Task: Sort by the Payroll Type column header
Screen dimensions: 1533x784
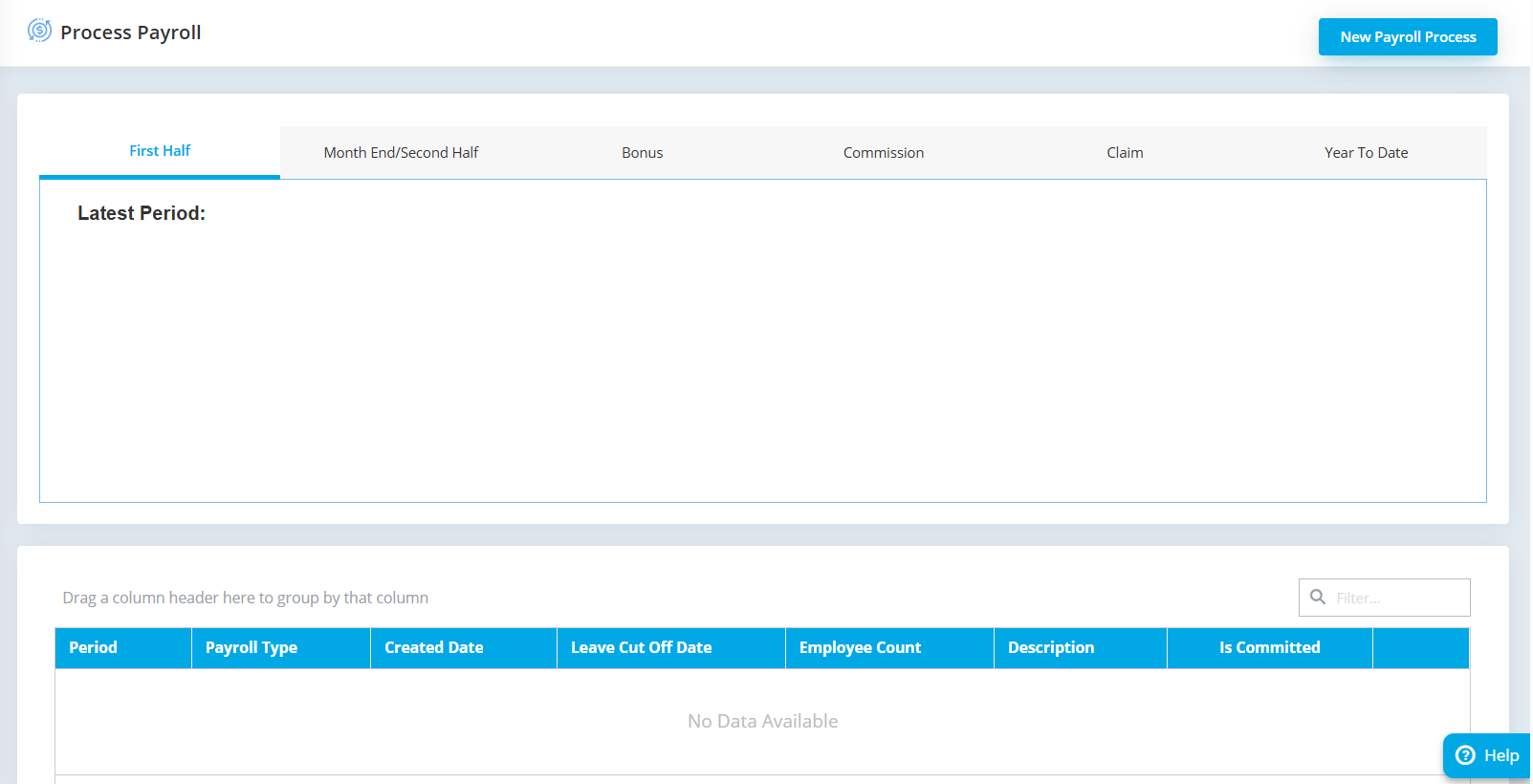Action: 252,648
